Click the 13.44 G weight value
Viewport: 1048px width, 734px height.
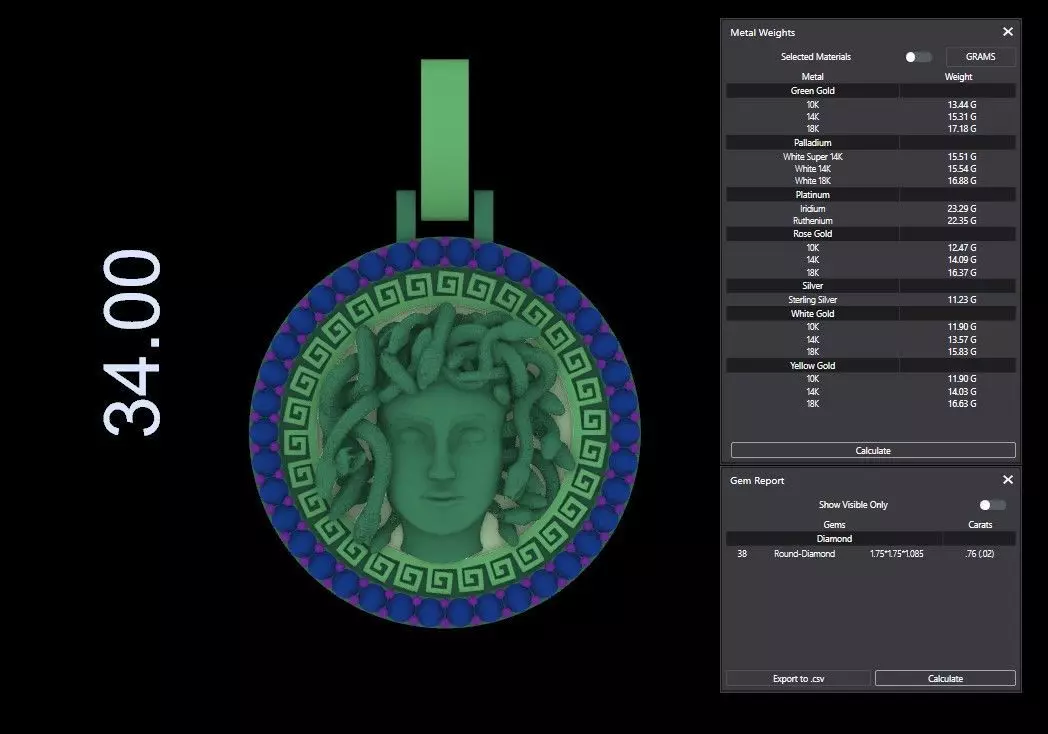tap(962, 105)
